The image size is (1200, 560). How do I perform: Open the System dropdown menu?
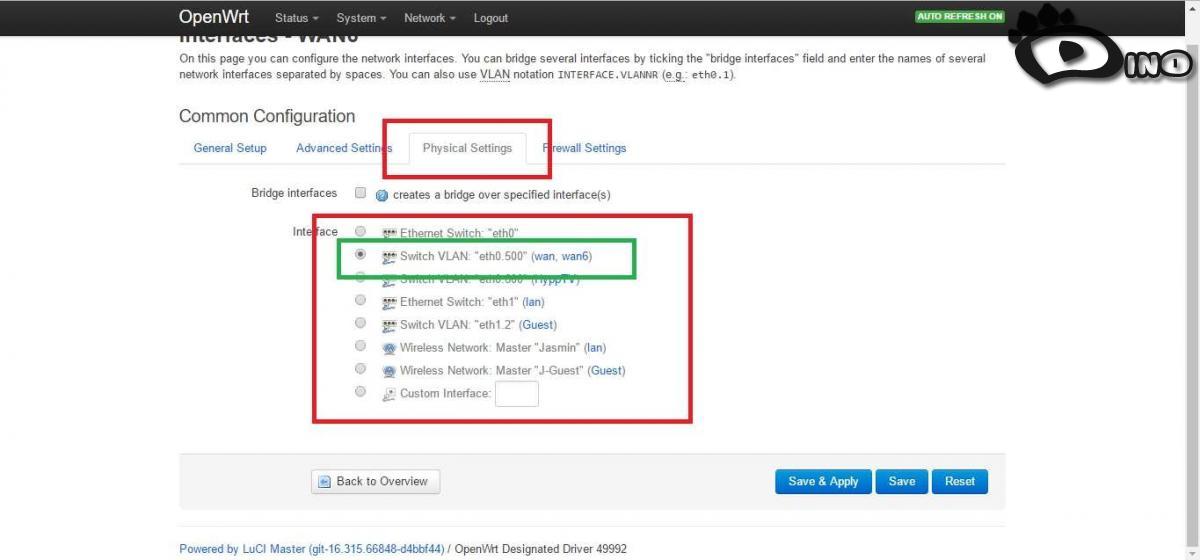pos(361,18)
